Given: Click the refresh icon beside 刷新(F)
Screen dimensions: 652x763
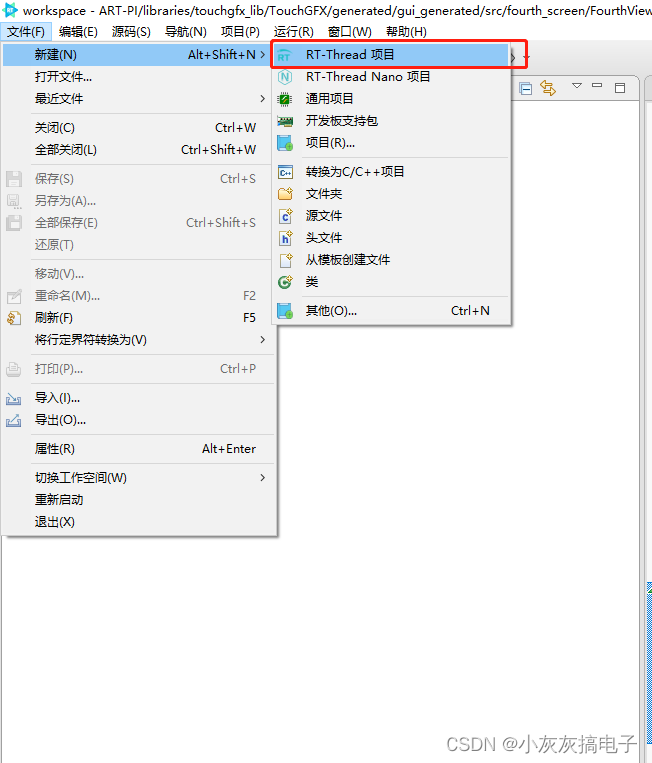Looking at the screenshot, I should click(14, 318).
